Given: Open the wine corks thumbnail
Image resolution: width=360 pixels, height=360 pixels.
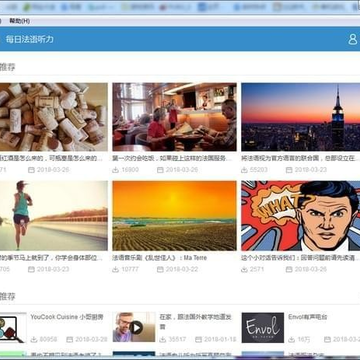Looking at the screenshot, I should tap(54, 117).
